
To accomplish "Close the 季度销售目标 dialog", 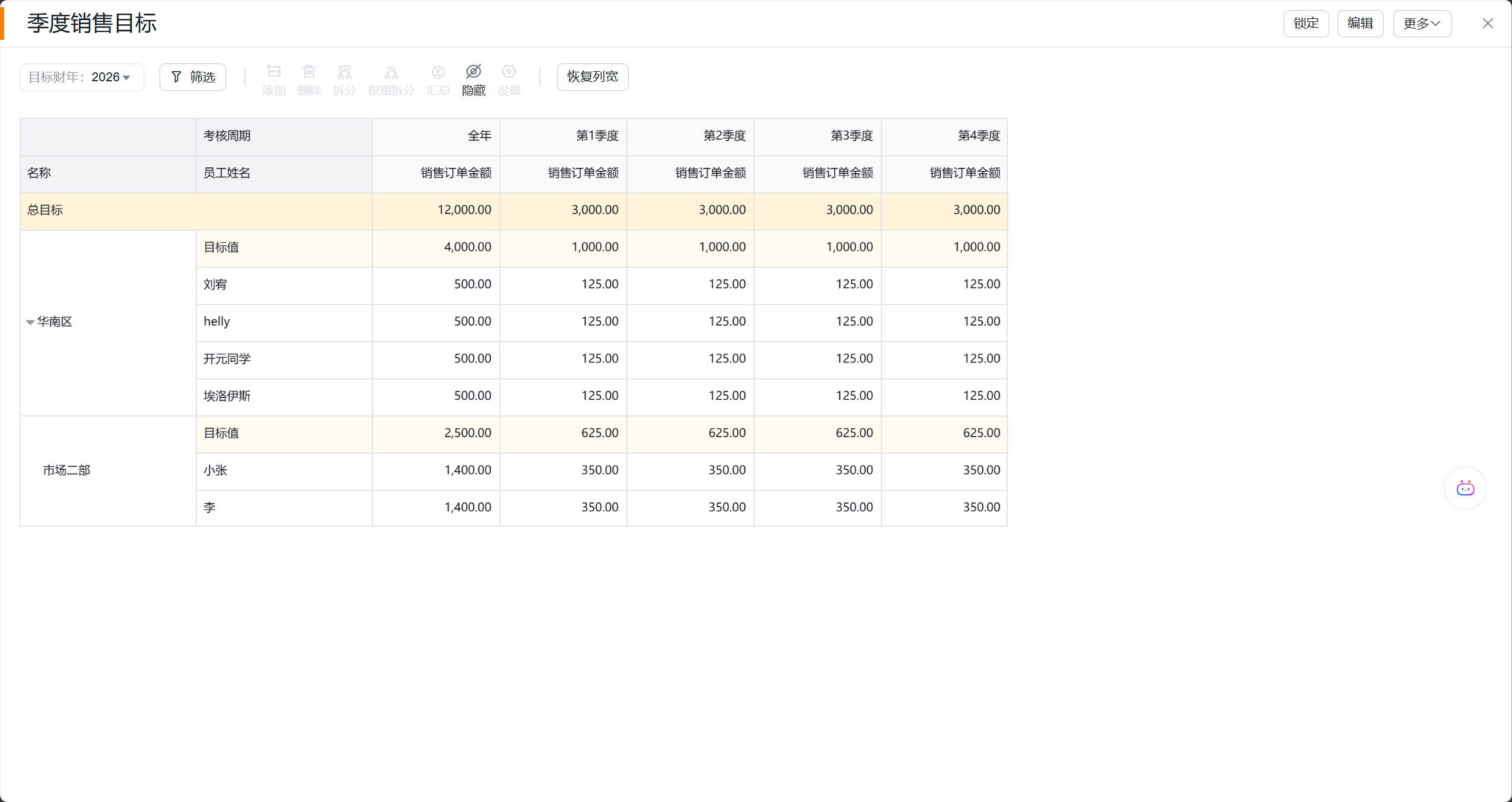I will [1488, 24].
